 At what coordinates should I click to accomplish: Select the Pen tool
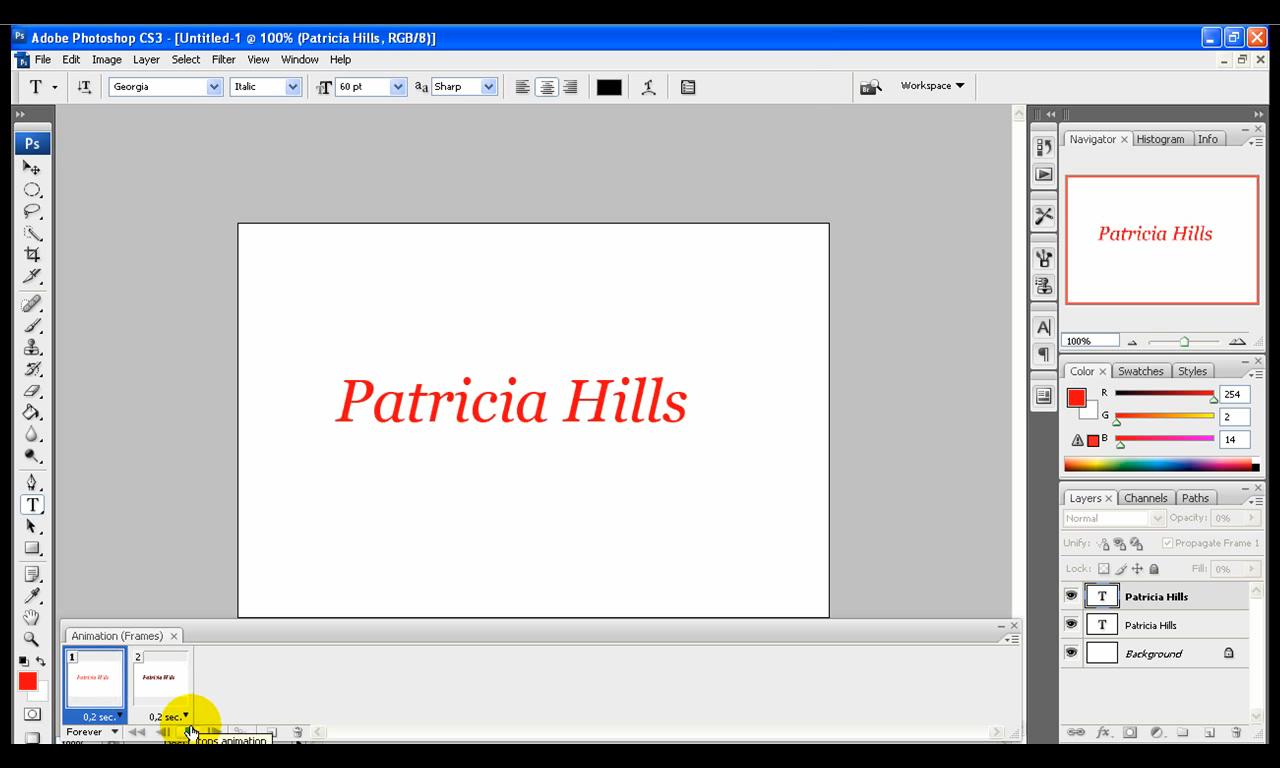[x=32, y=483]
